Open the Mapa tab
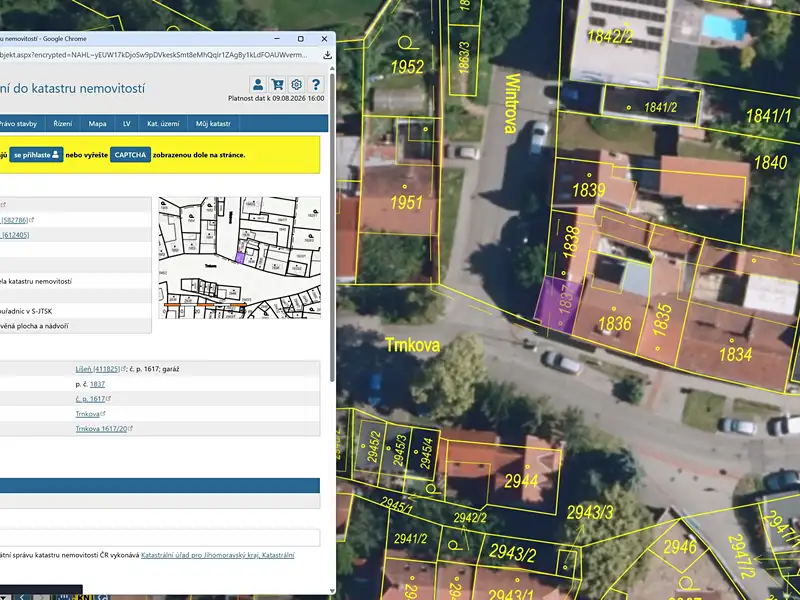This screenshot has height=600, width=800. [x=97, y=123]
